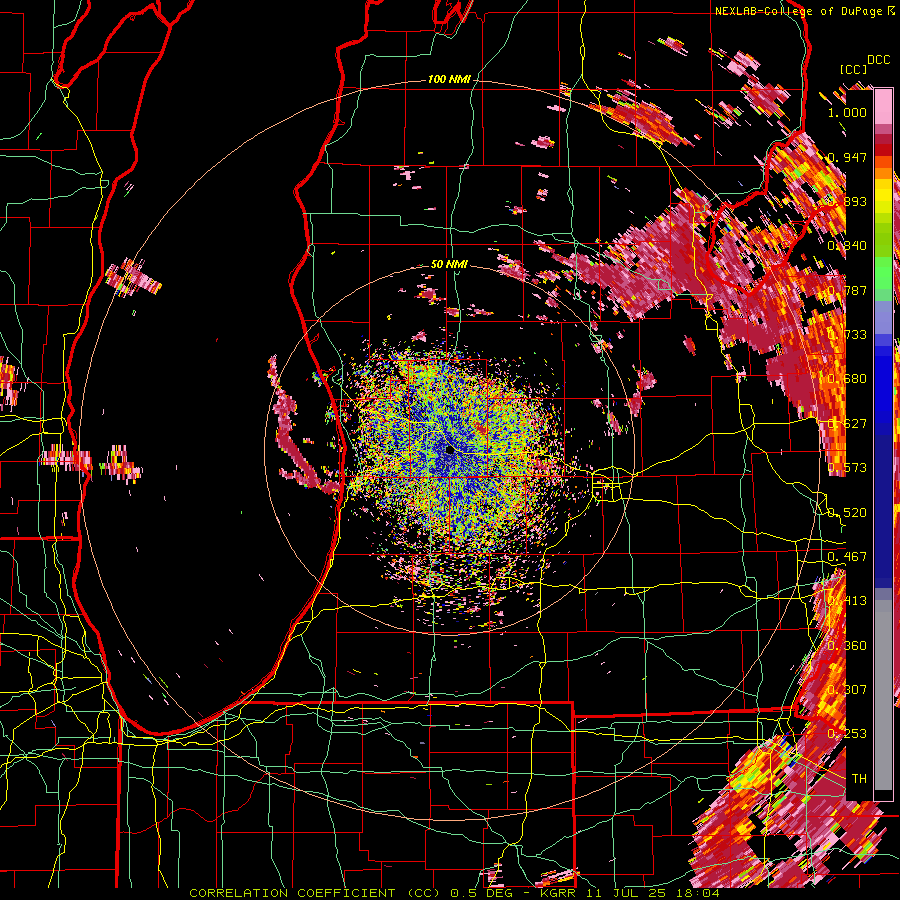Click the 0.787 scale value

[x=847, y=290]
